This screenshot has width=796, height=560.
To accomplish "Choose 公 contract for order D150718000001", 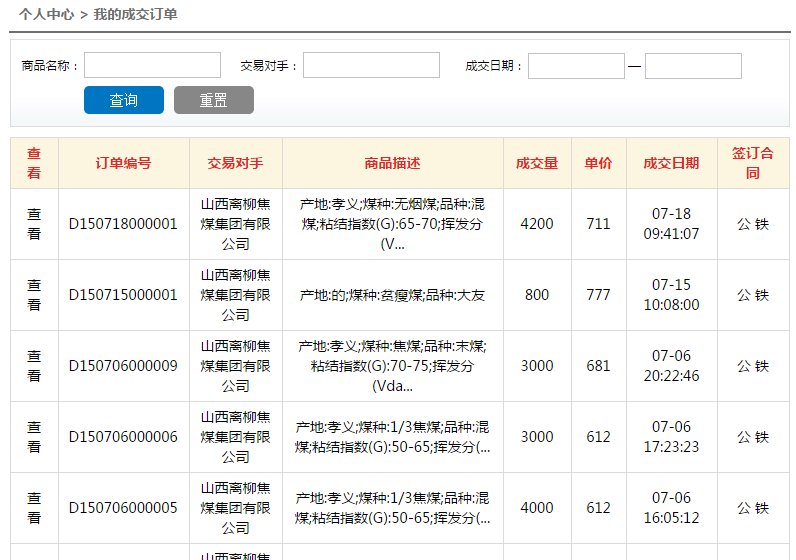I will point(744,224).
